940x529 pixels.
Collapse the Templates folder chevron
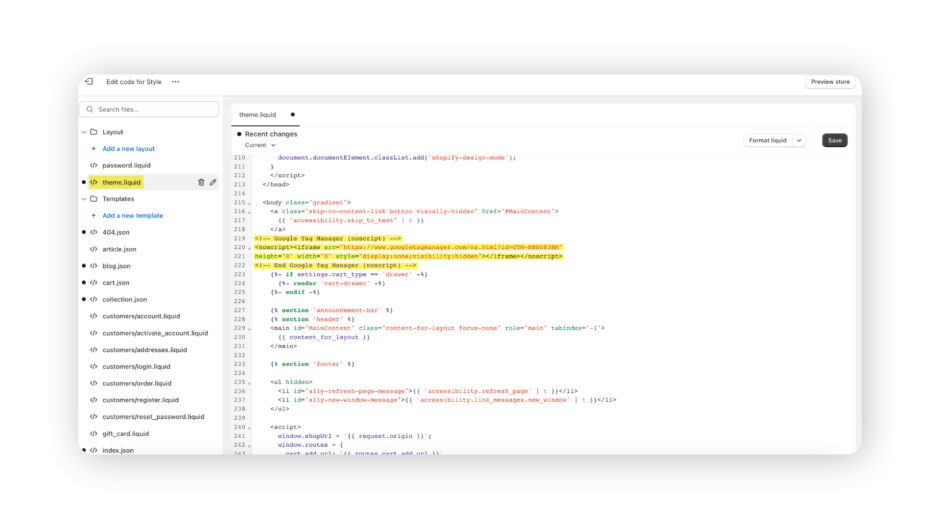[x=84, y=199]
